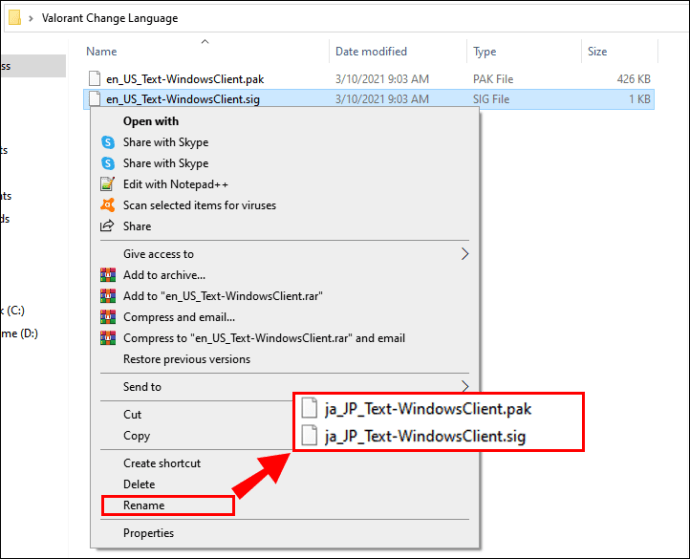
Task: Click the folder icon in the address bar
Action: (x=15, y=18)
